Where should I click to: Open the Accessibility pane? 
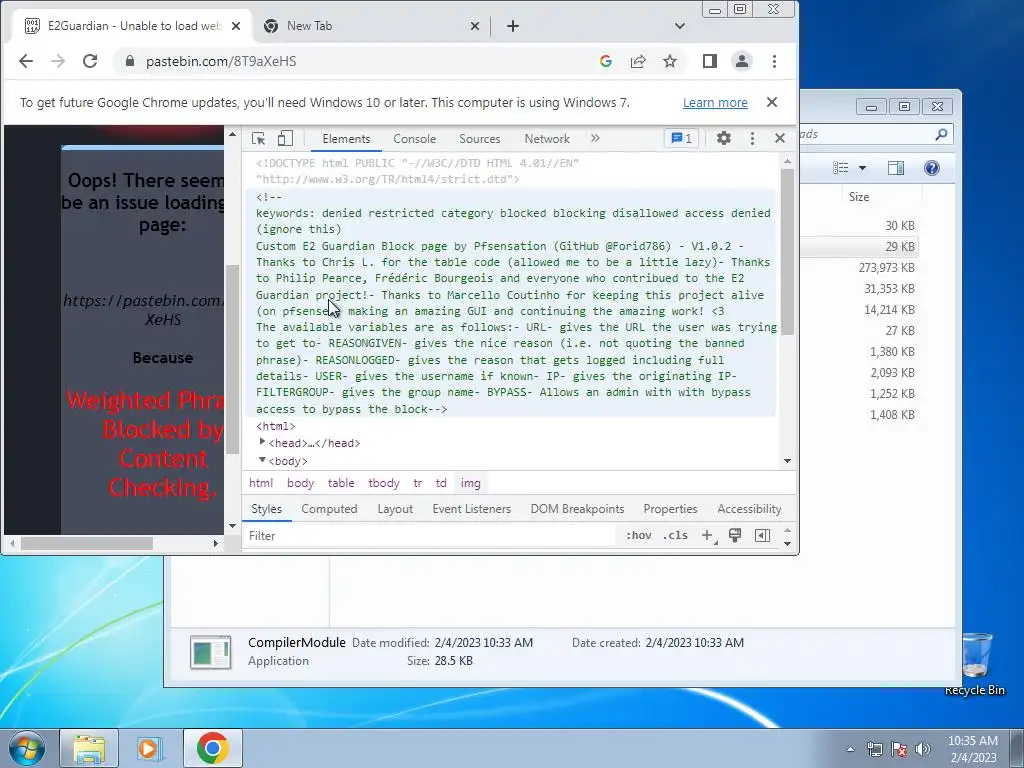point(749,509)
